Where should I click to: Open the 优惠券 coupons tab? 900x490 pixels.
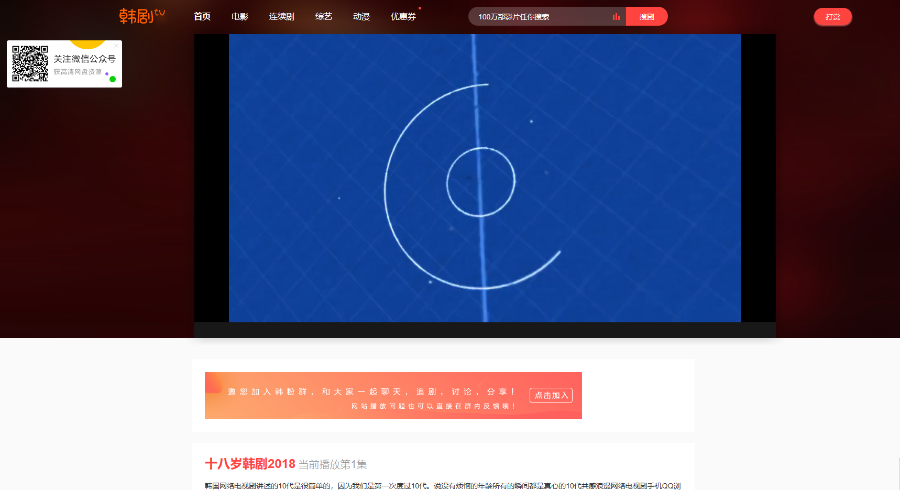coord(404,17)
